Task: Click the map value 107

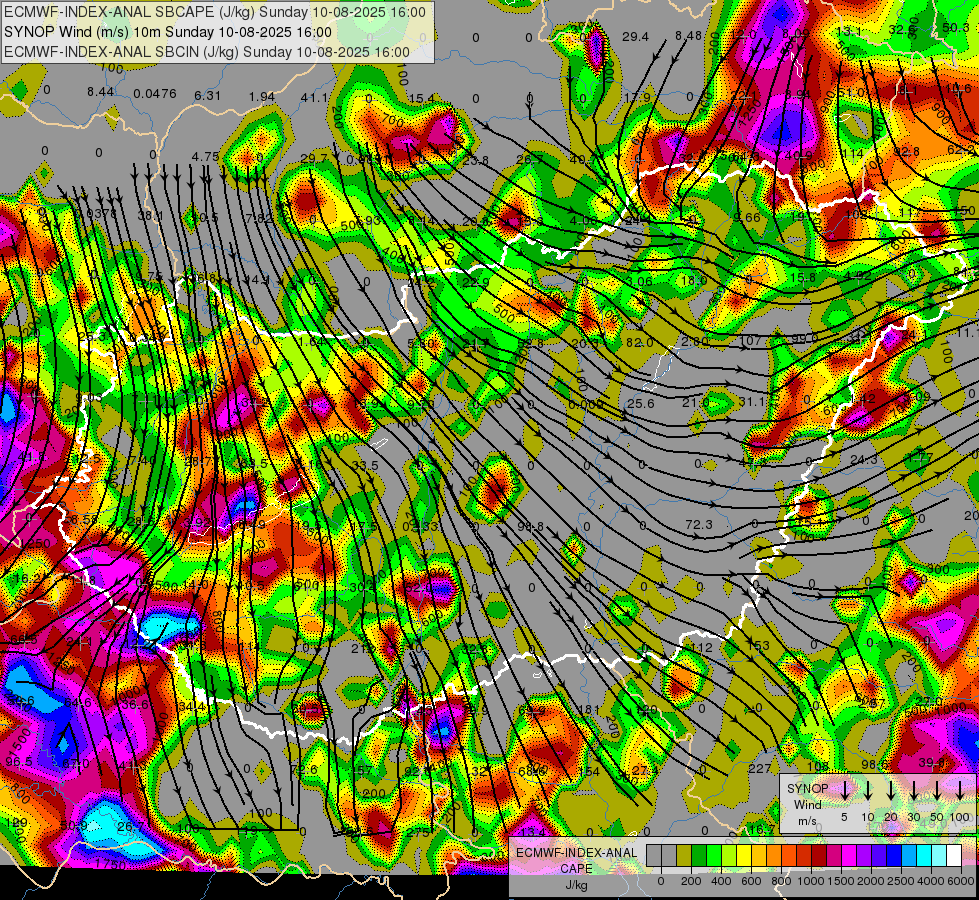Action: pyautogui.click(x=750, y=340)
